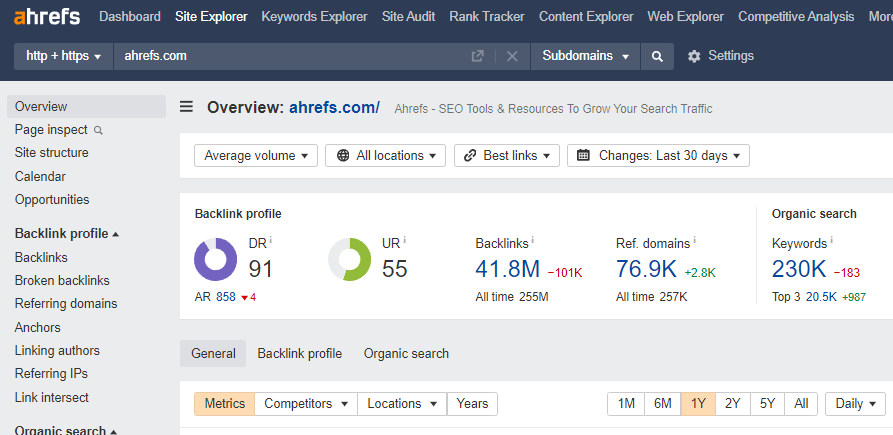This screenshot has height=435, width=893.
Task: Switch to the General tab
Action: (x=213, y=354)
